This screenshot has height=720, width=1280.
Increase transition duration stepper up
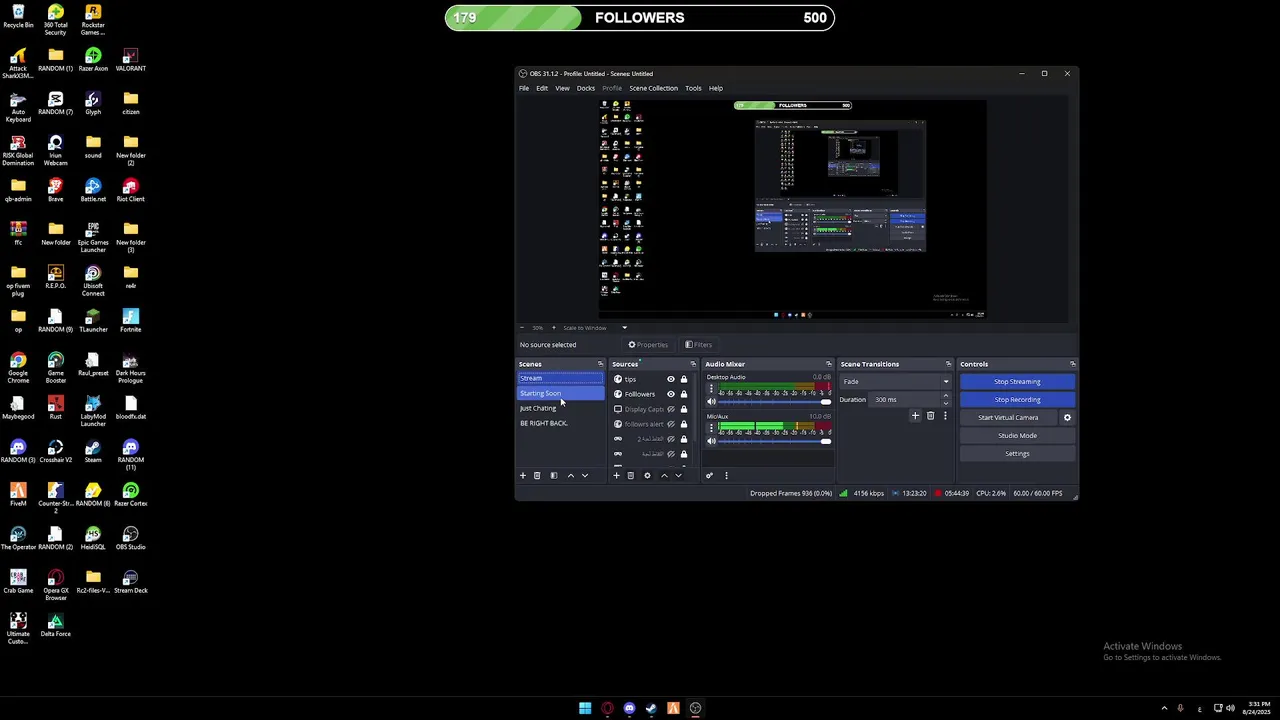[x=946, y=396]
